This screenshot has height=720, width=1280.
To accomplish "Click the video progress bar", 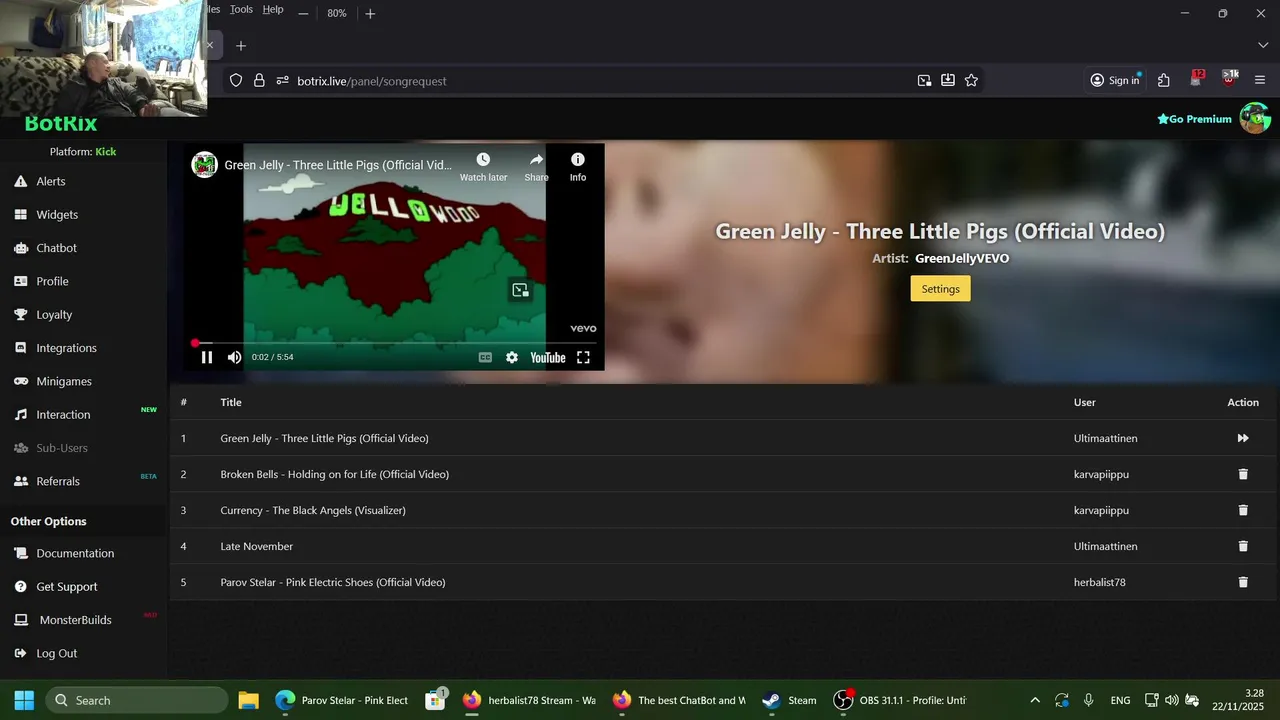I will pyautogui.click(x=394, y=343).
